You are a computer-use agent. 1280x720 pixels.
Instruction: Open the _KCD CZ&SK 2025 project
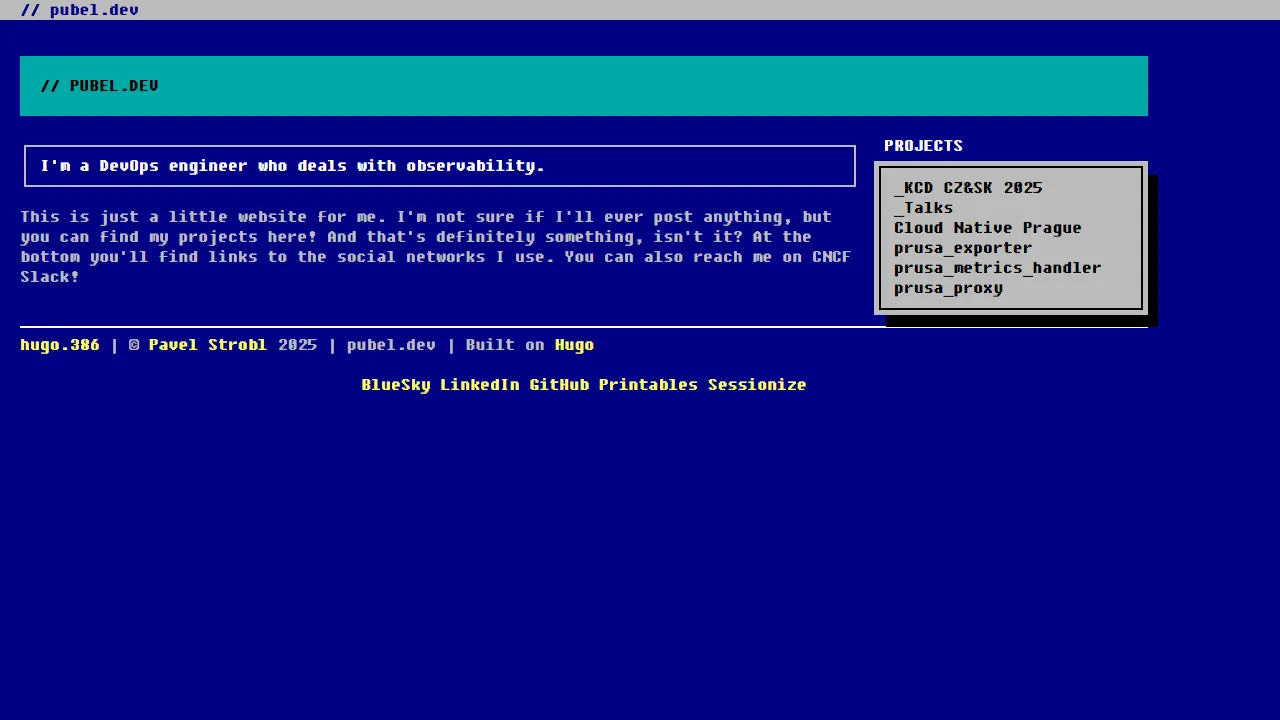click(968, 188)
